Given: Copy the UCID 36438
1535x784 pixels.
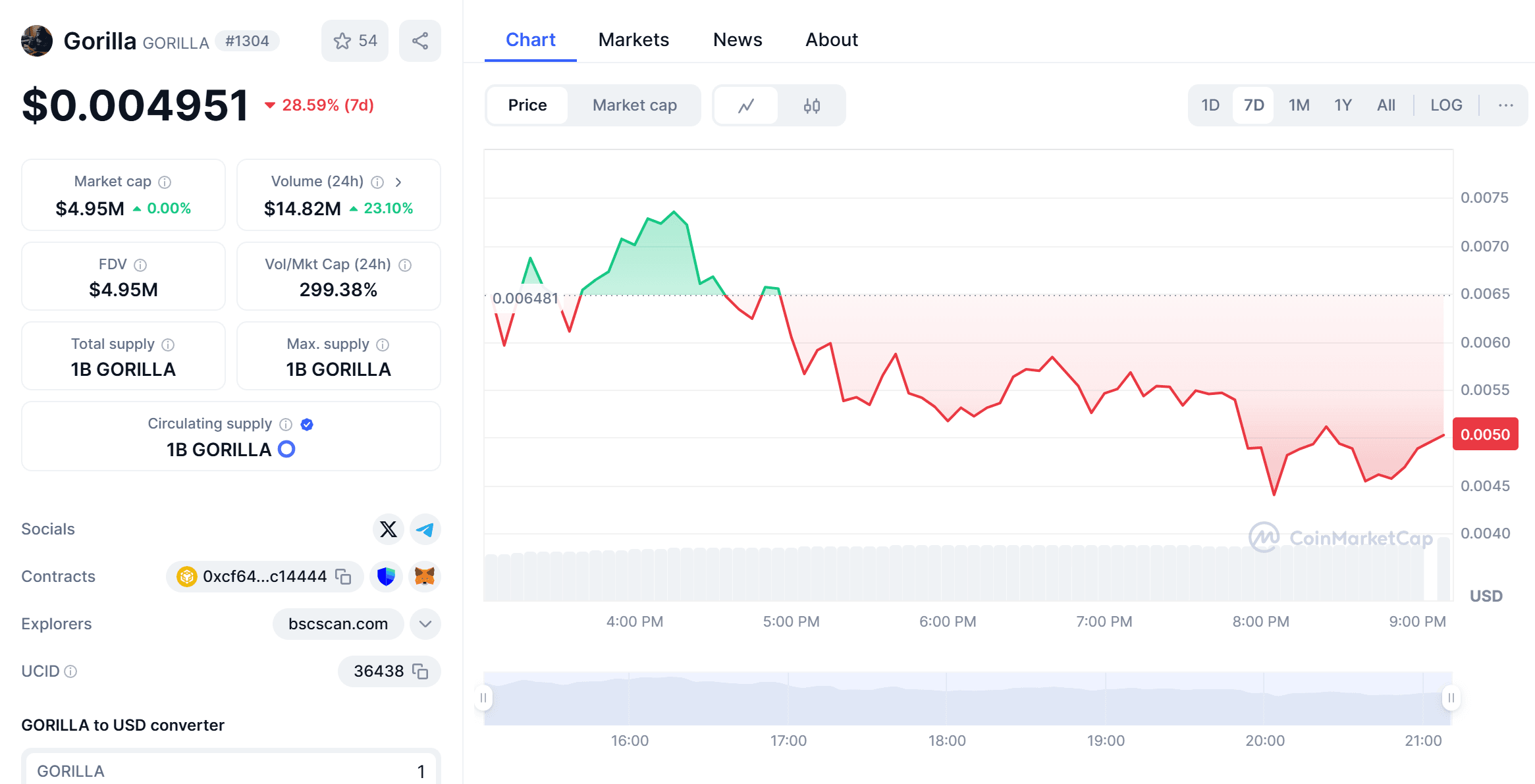Looking at the screenshot, I should pyautogui.click(x=420, y=671).
